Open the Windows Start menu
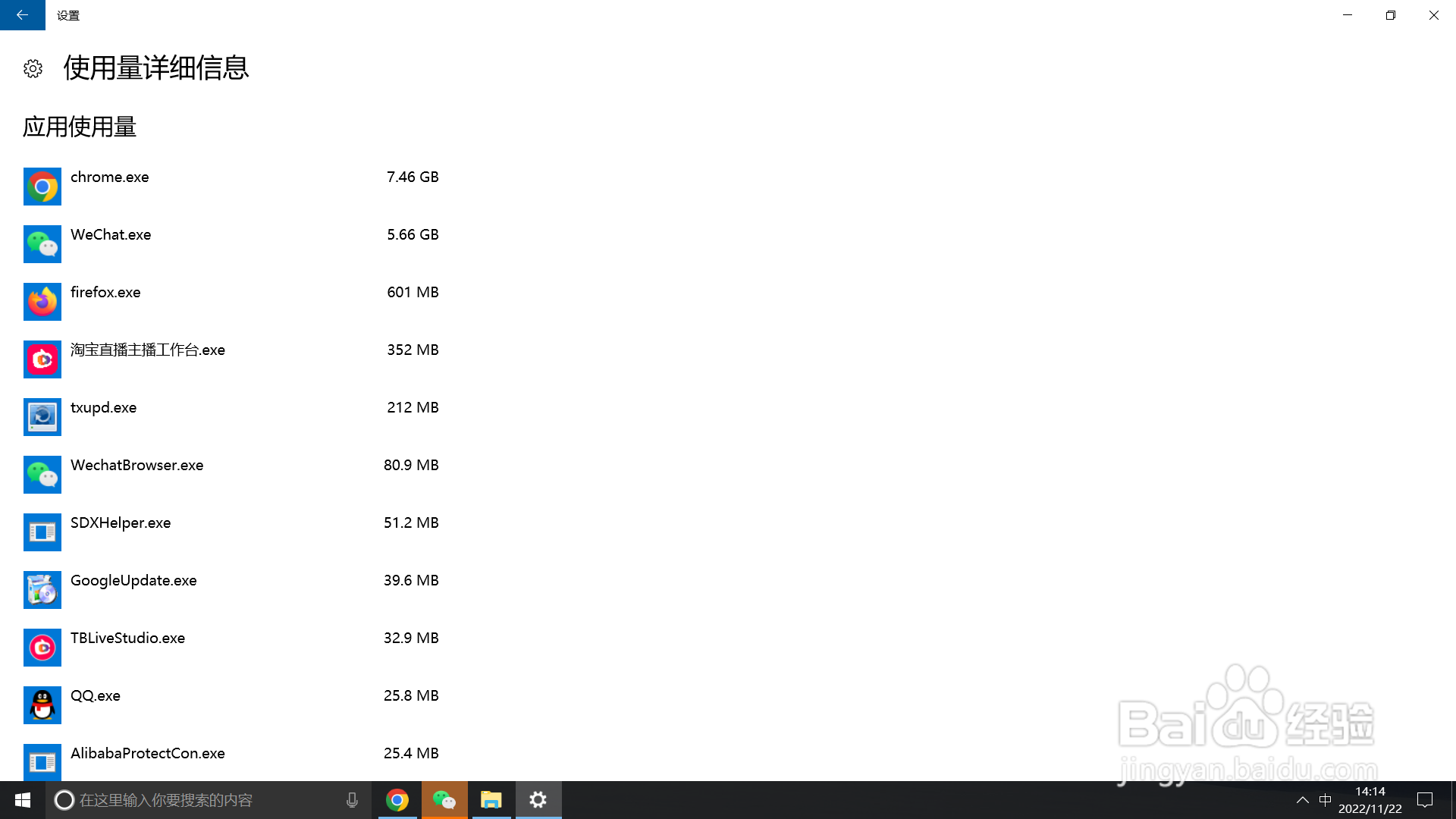The image size is (1456, 819). point(23,800)
